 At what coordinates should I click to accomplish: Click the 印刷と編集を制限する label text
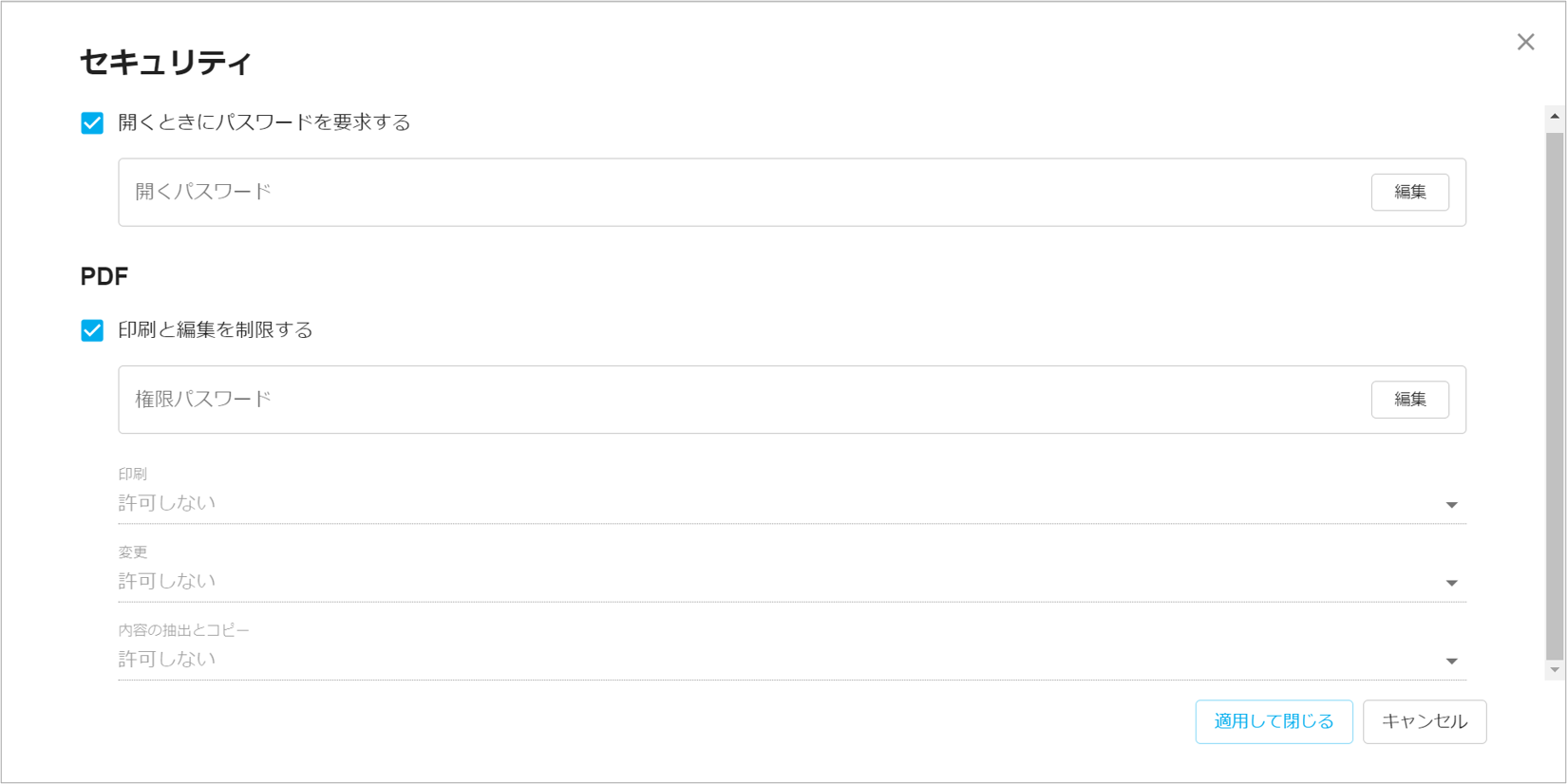coord(216,330)
